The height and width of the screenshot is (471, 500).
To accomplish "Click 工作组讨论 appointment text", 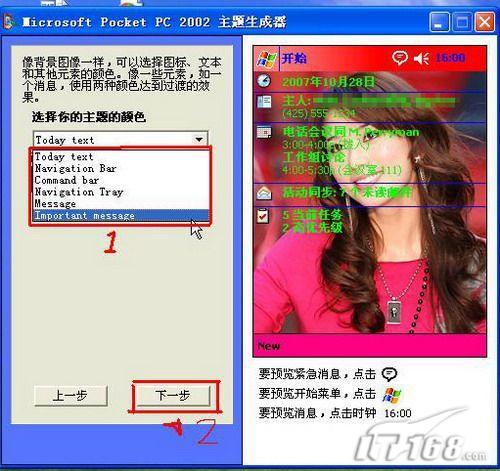I will pyautogui.click(x=313, y=157).
